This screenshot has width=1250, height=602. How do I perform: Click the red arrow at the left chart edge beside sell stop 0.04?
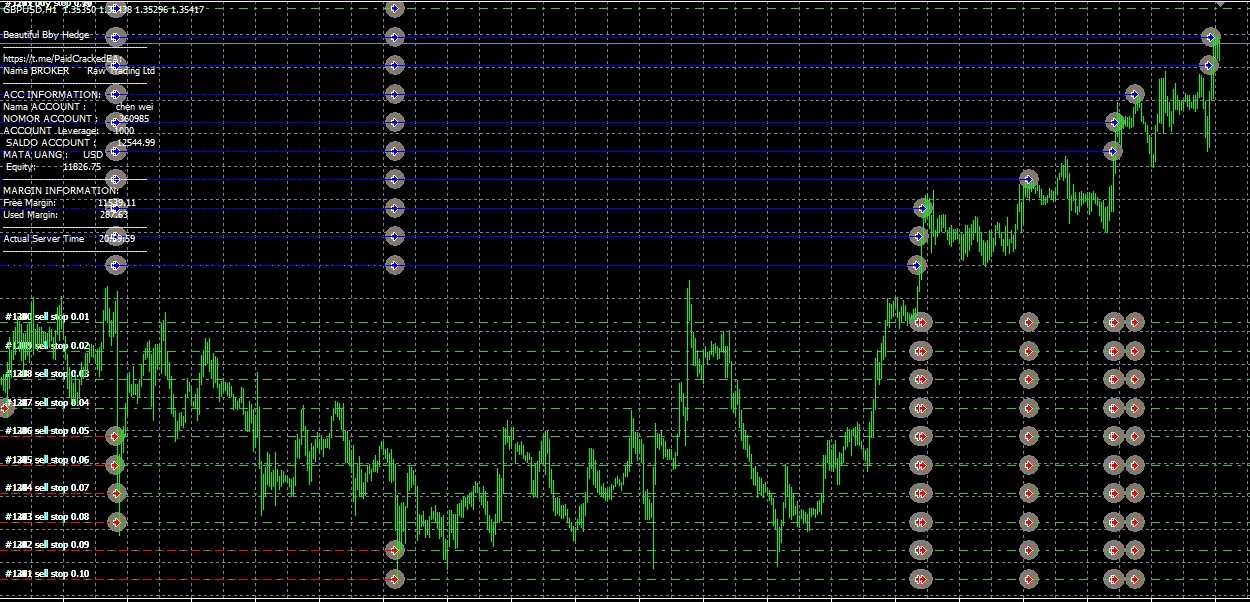pos(5,407)
